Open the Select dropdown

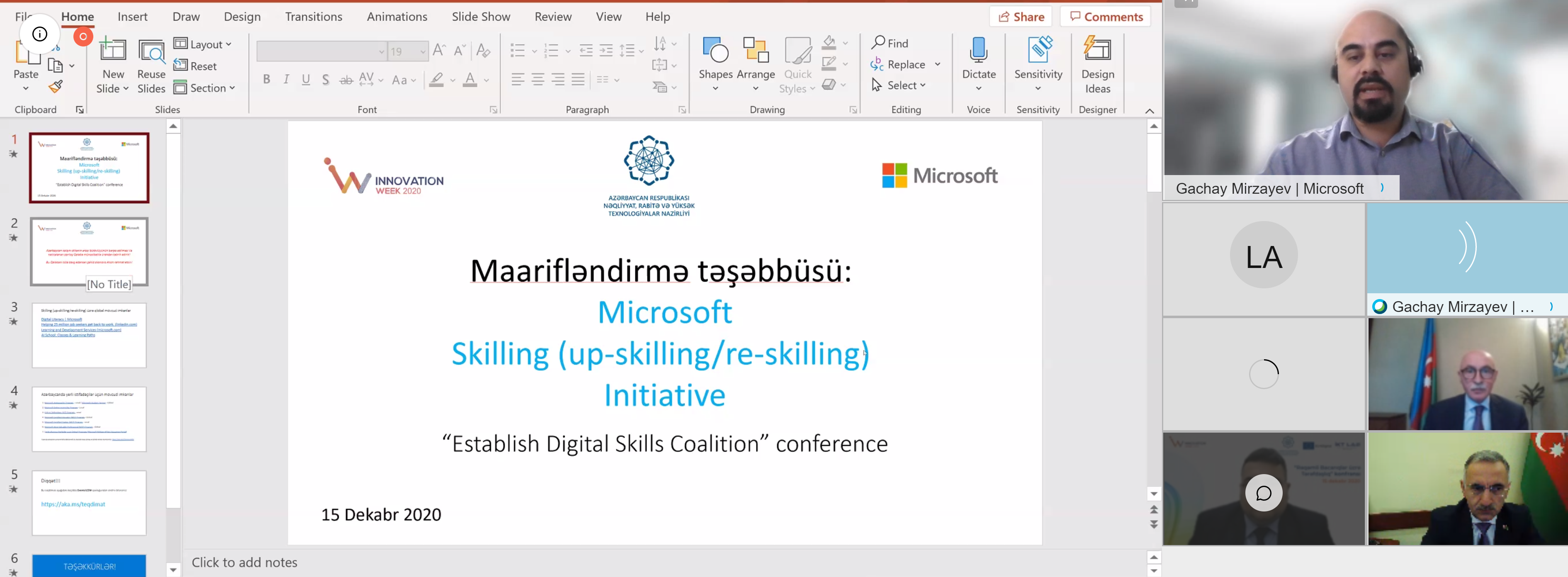point(898,85)
